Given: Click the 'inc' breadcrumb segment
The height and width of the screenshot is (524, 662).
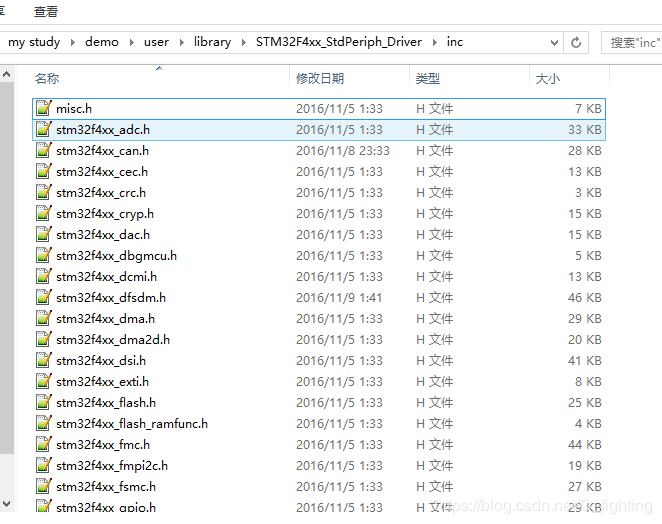Looking at the screenshot, I should pyautogui.click(x=455, y=42).
